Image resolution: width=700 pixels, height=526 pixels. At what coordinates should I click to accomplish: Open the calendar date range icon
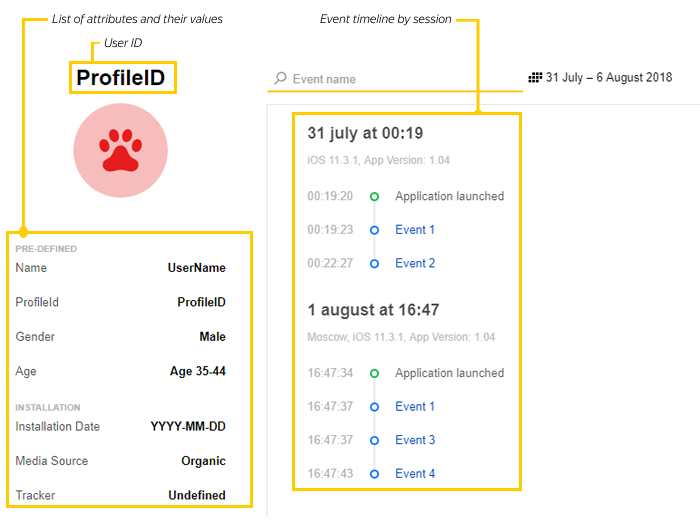click(535, 78)
